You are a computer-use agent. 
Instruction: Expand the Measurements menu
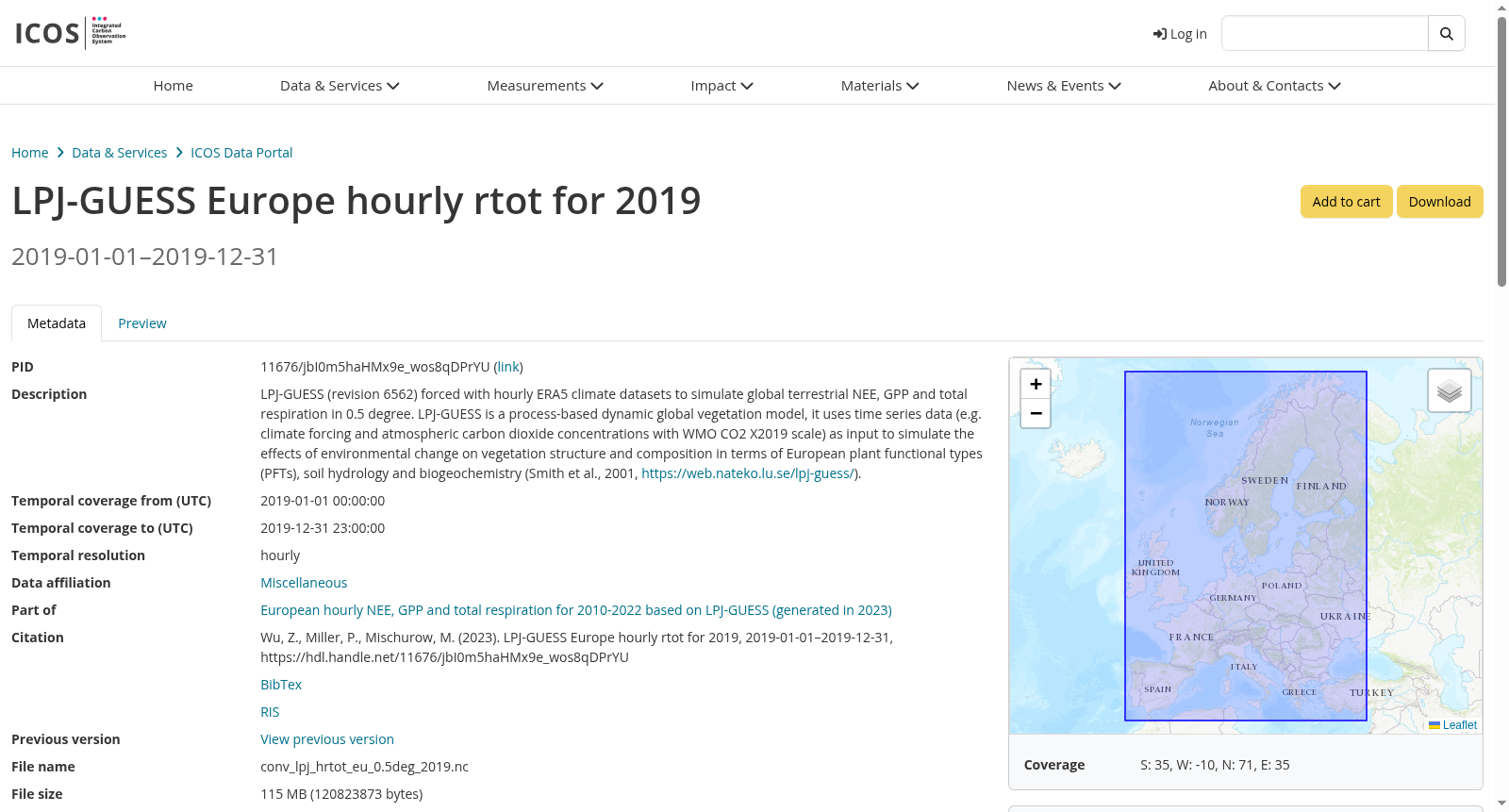545,86
